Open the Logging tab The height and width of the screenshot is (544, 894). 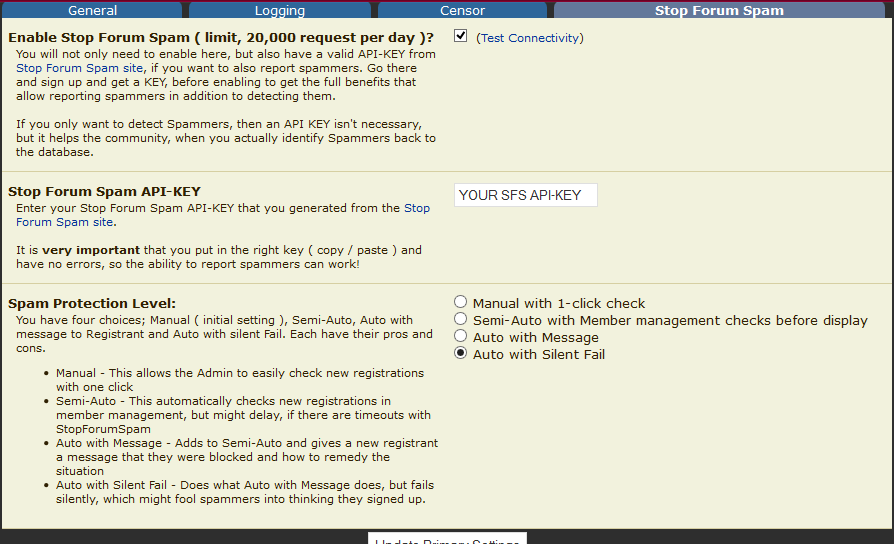[x=279, y=10]
